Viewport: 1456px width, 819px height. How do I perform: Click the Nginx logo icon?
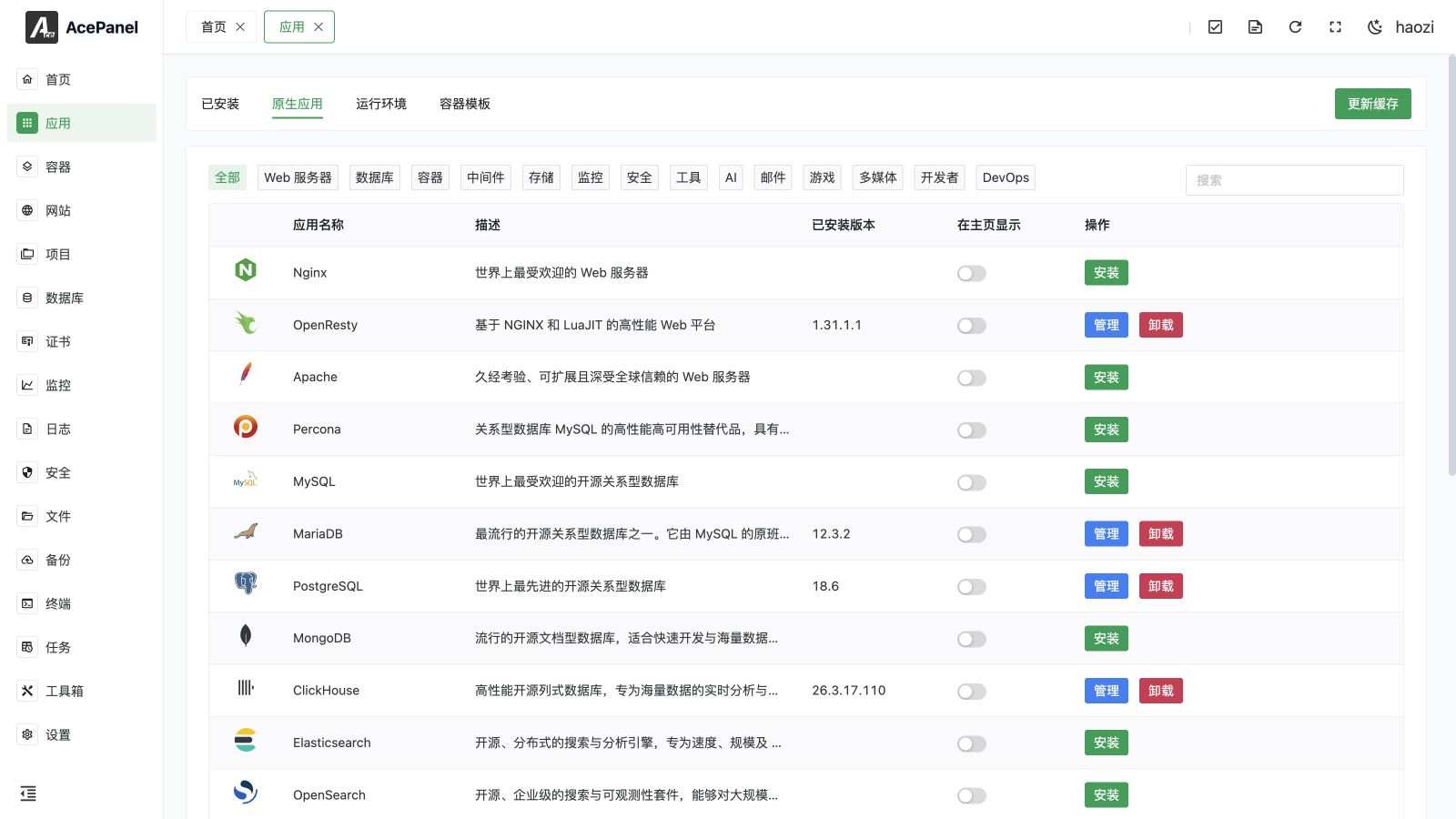pyautogui.click(x=246, y=270)
